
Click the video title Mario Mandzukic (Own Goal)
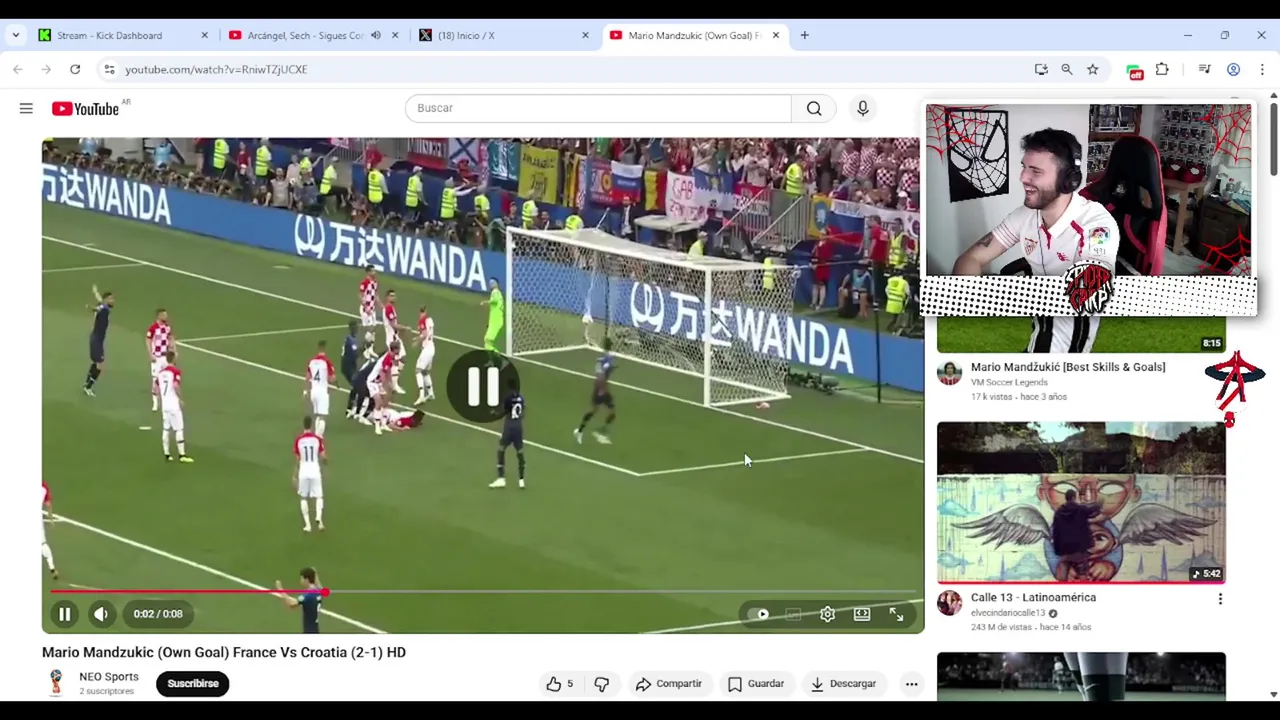(x=224, y=652)
